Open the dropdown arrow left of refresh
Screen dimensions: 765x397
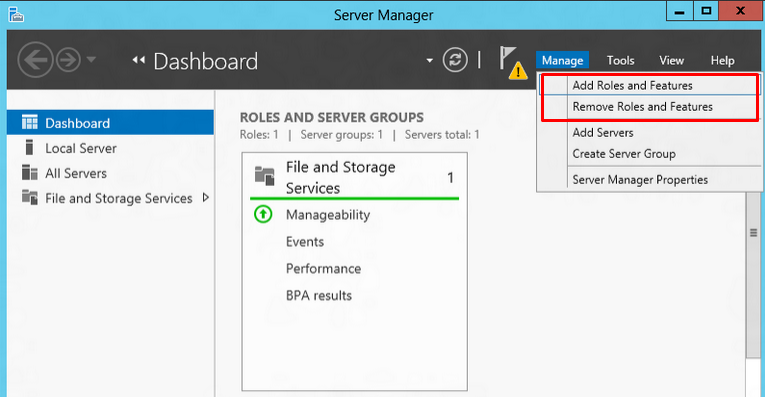coord(429,60)
